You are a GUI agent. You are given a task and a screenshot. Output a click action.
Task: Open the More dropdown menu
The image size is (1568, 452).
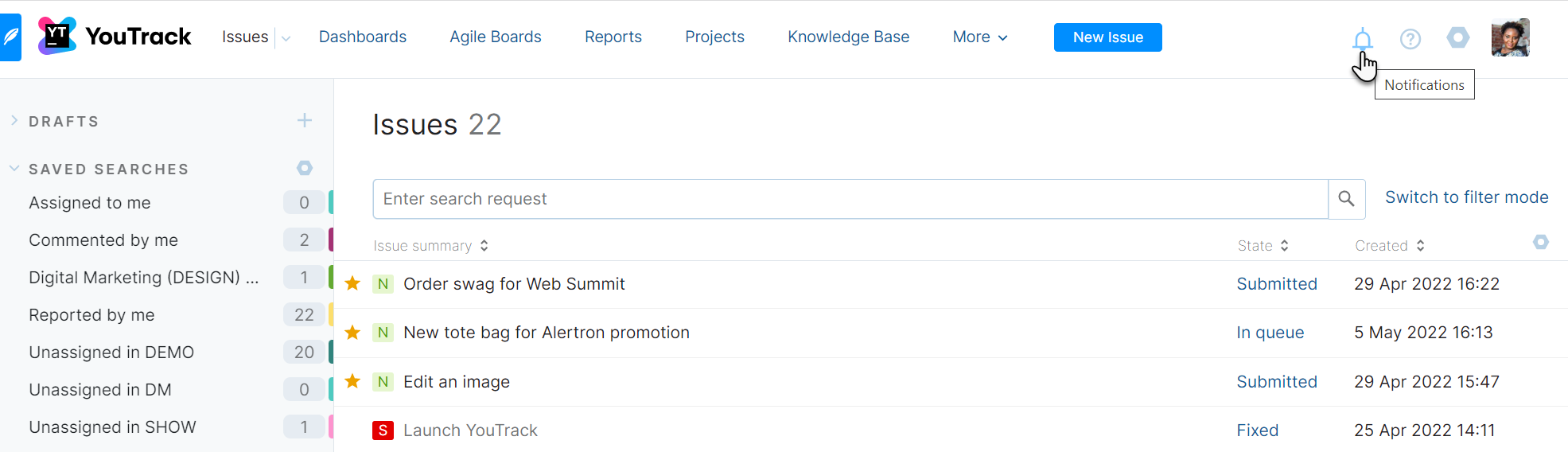pos(980,37)
